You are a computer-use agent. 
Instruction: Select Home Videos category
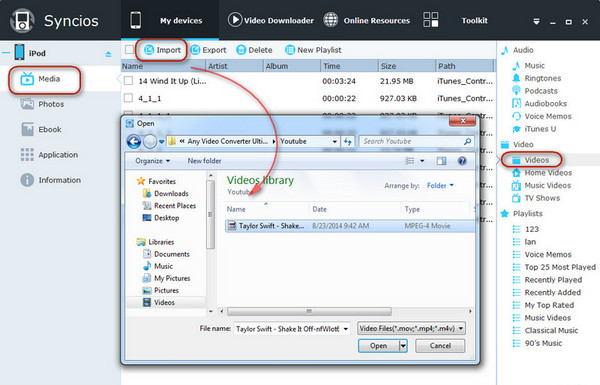tap(542, 173)
